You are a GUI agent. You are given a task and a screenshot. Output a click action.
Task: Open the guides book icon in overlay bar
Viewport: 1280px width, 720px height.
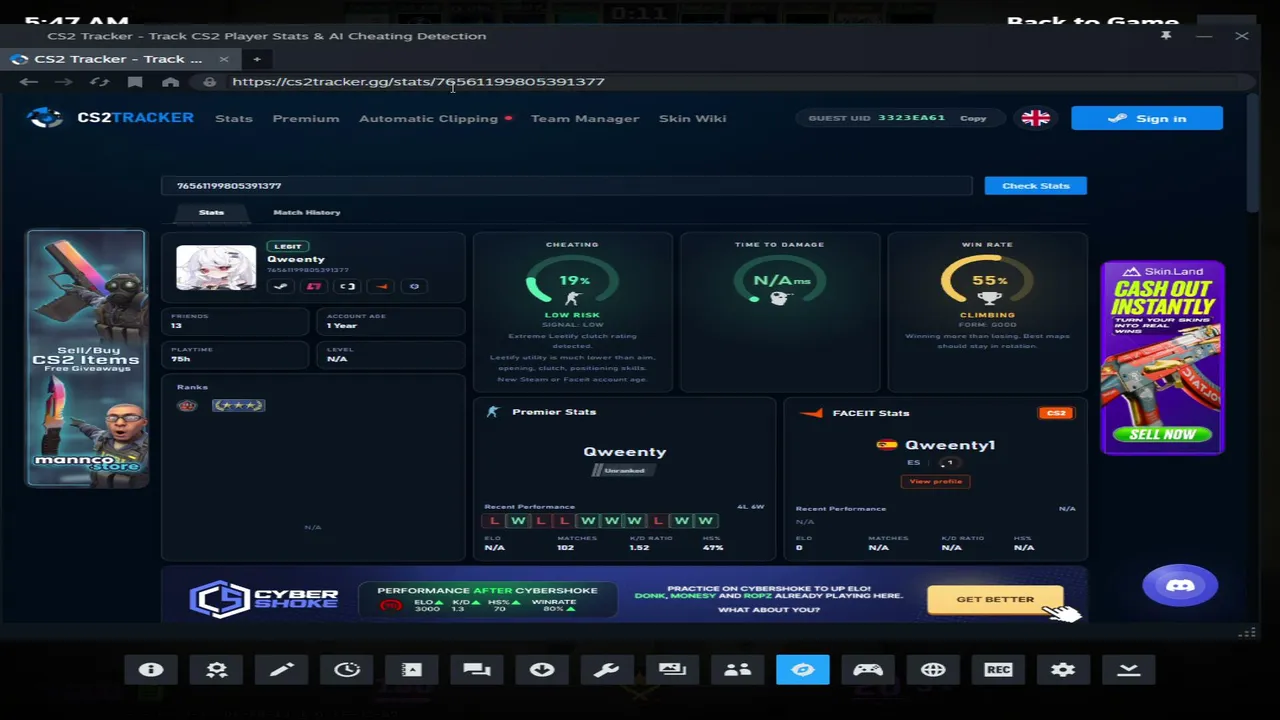tap(412, 670)
